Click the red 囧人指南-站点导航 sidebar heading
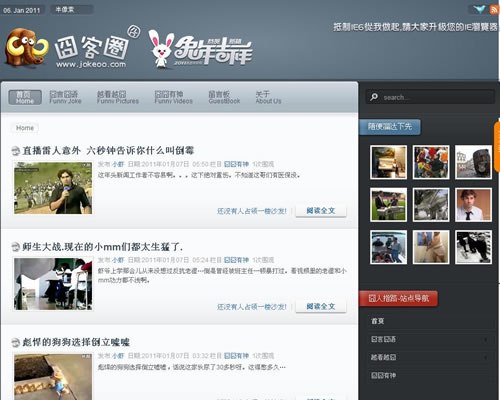The image size is (500, 400). [x=398, y=298]
